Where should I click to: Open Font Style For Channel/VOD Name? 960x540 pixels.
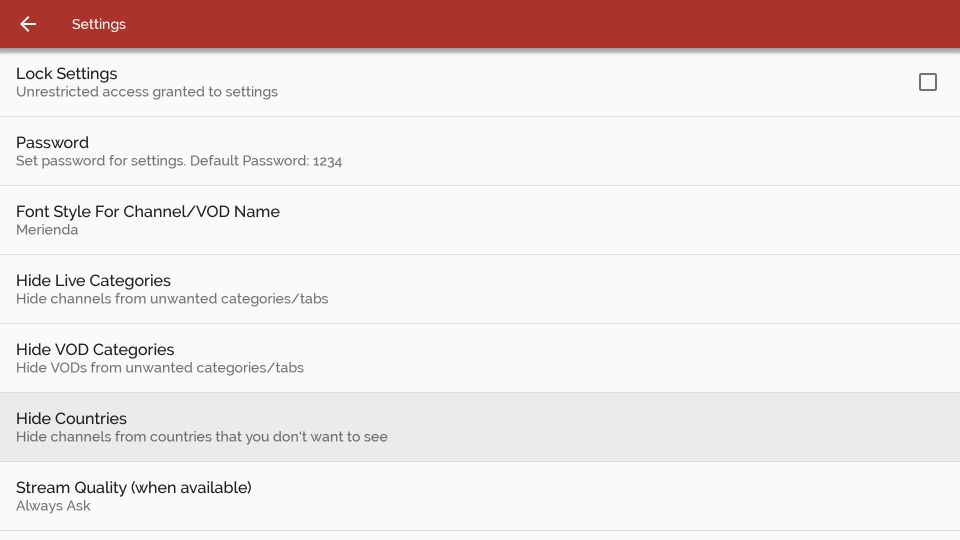pos(480,220)
